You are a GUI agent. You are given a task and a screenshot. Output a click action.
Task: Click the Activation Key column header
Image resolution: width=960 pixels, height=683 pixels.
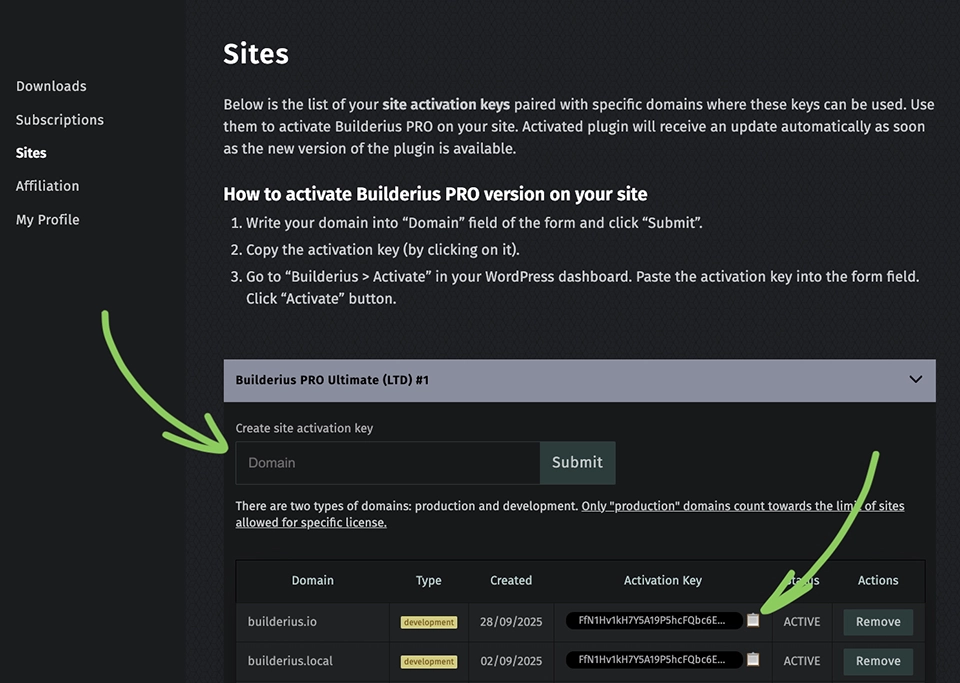(662, 581)
